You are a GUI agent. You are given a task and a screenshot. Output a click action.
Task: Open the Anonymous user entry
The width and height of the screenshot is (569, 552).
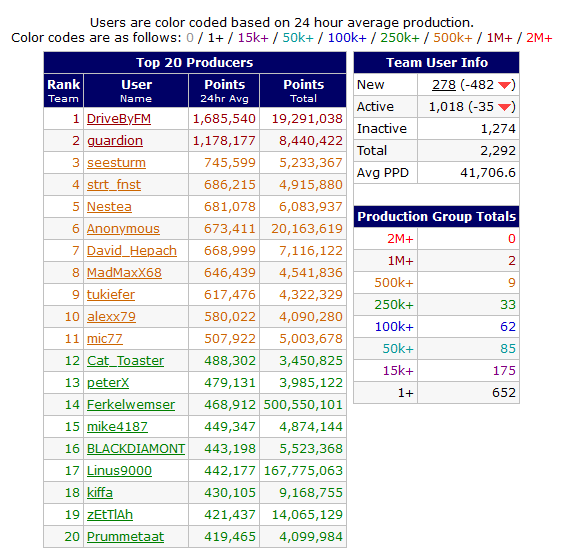(x=123, y=229)
